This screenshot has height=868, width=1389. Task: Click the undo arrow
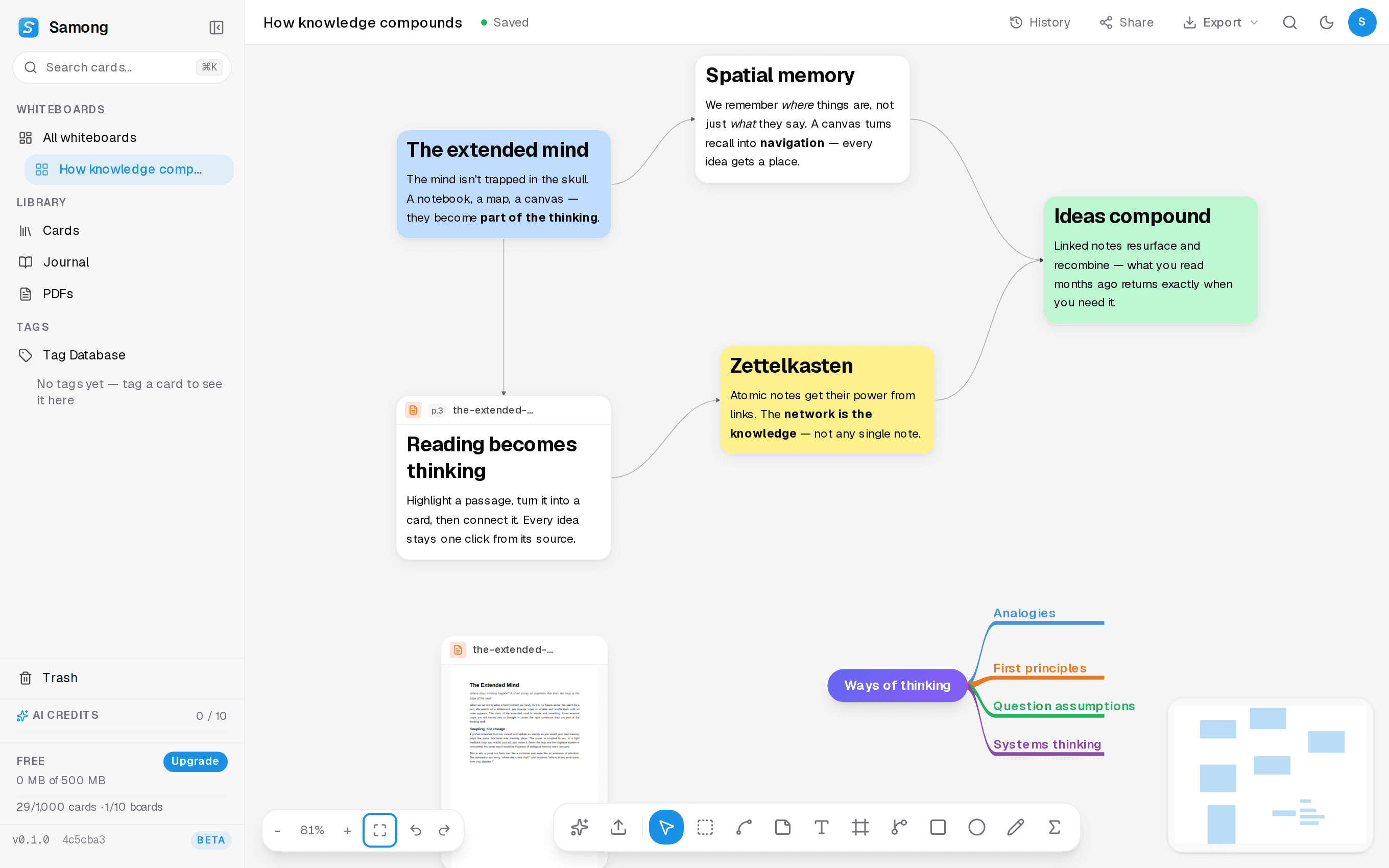click(416, 830)
